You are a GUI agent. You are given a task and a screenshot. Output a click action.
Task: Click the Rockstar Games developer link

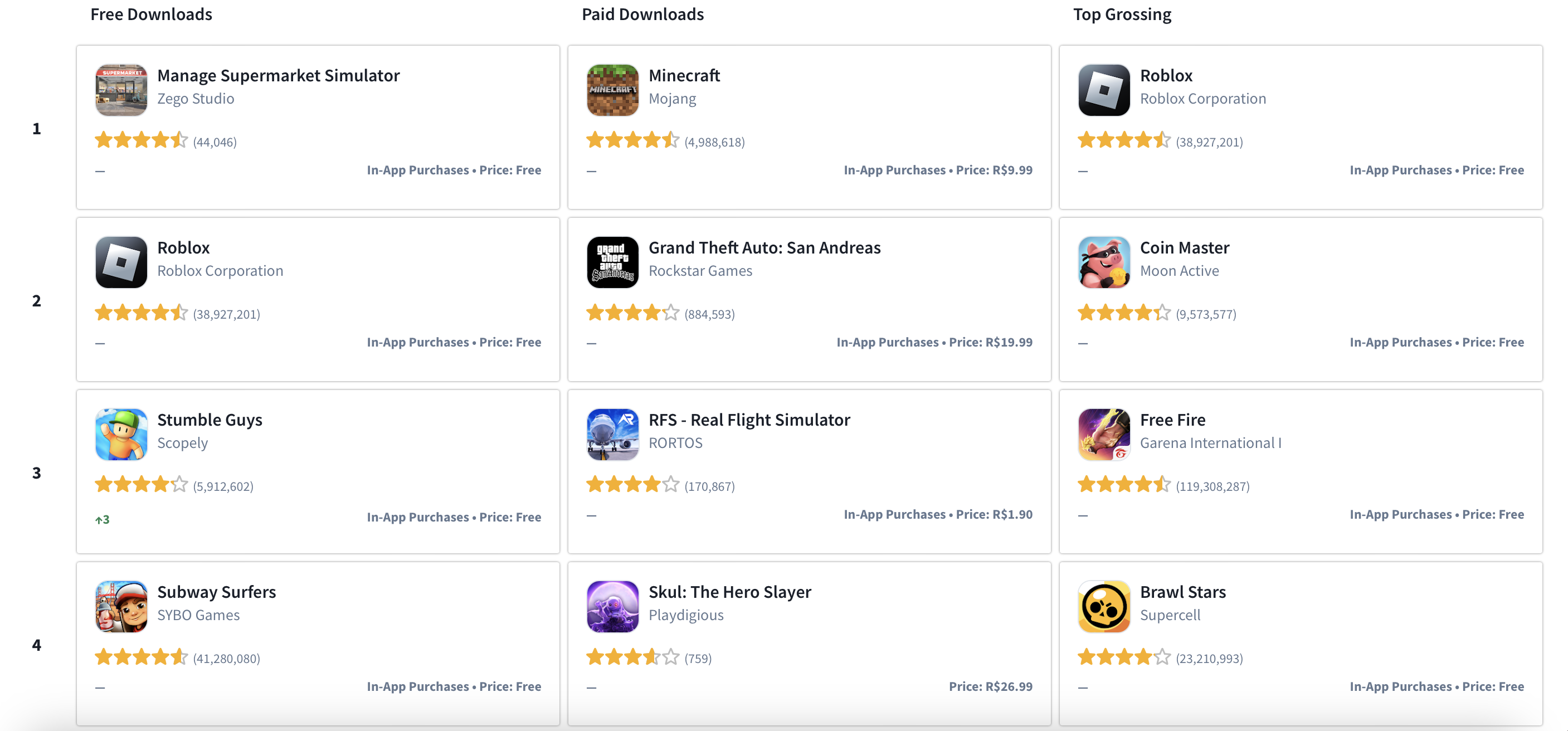pos(700,270)
